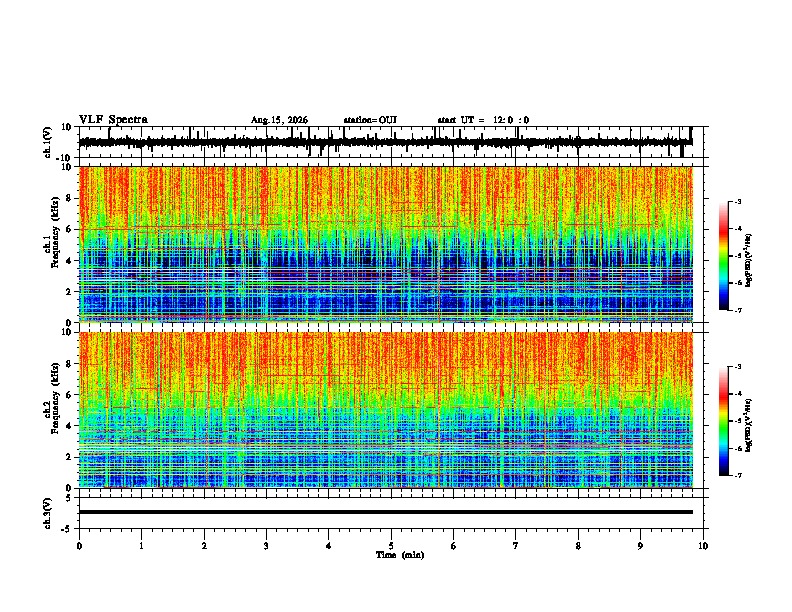Click the flat black ch.3 voltage trace
This screenshot has height=612, width=792.
pos(385,512)
